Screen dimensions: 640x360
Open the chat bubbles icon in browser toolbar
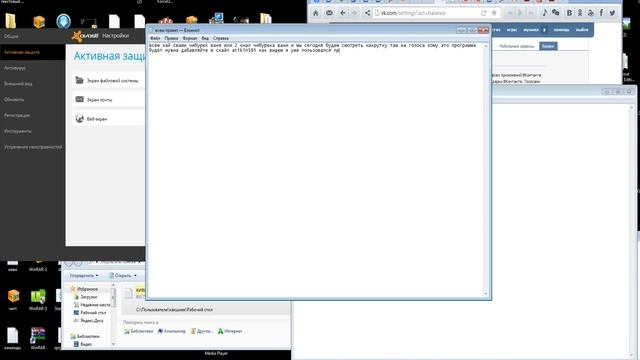tap(556, 13)
